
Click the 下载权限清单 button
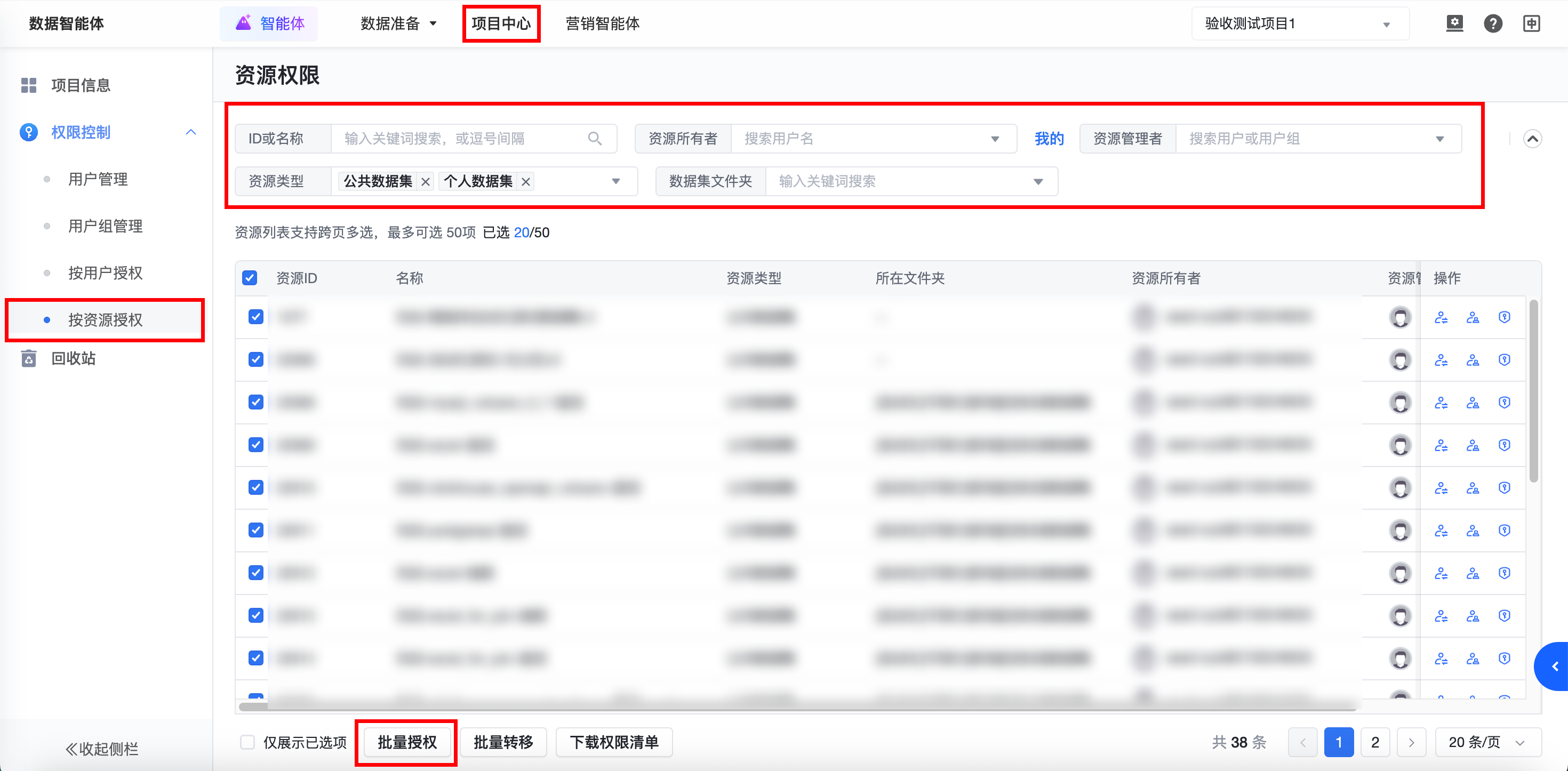[613, 742]
